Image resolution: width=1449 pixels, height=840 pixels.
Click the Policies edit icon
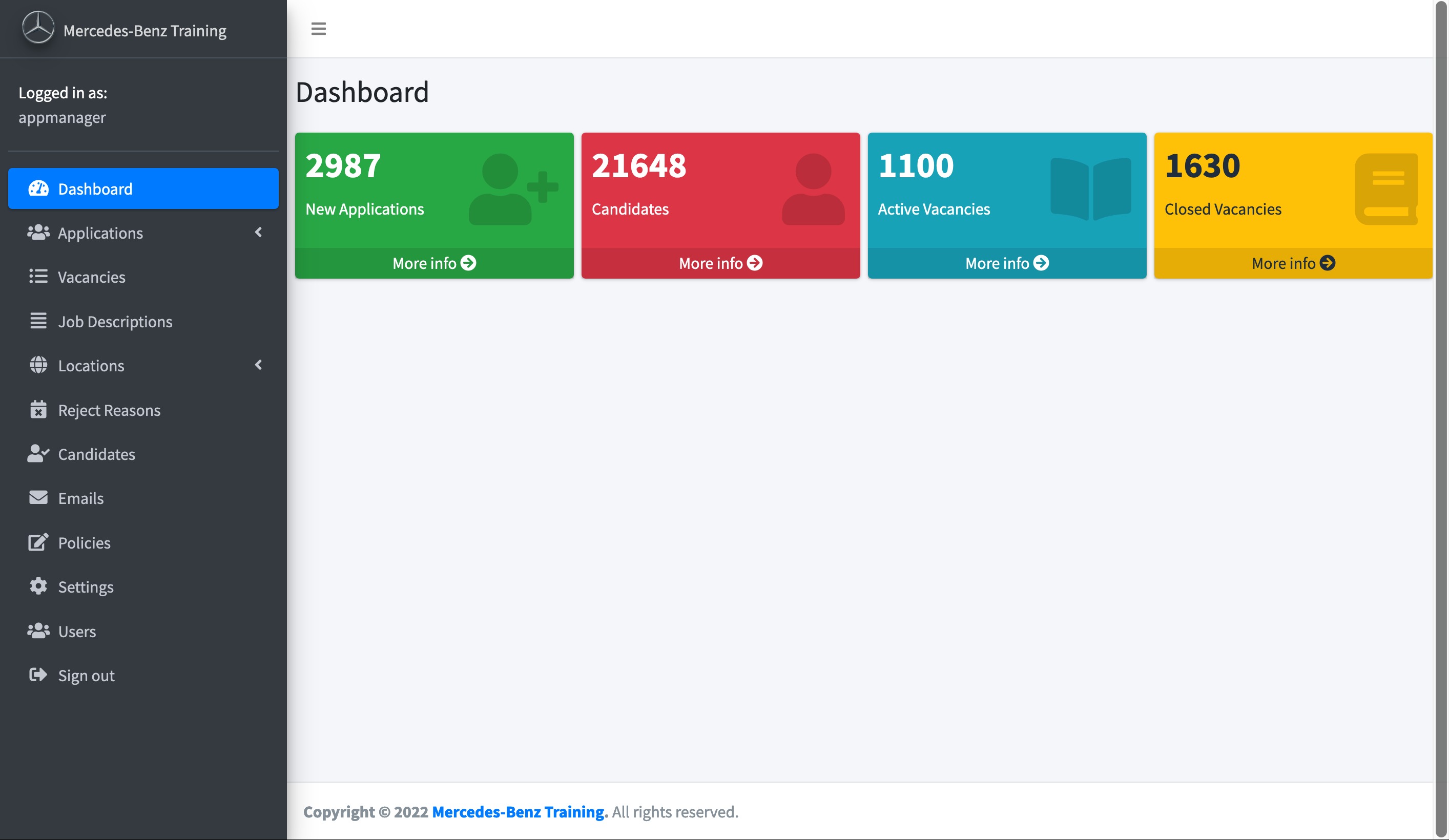pyautogui.click(x=38, y=542)
